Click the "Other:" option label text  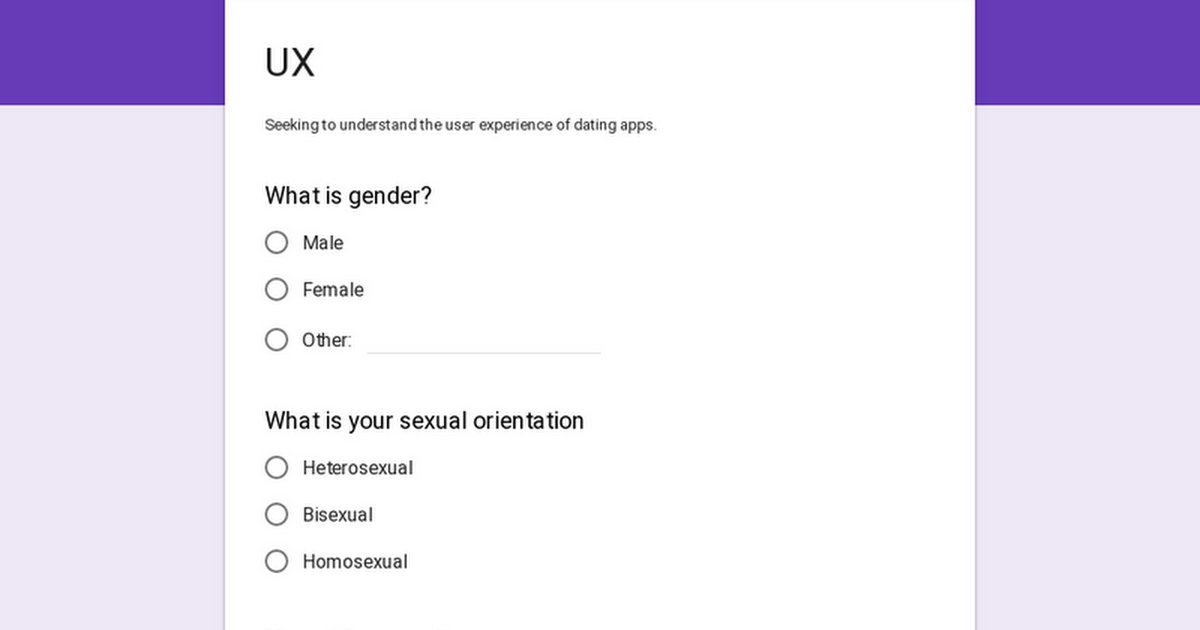(x=327, y=340)
